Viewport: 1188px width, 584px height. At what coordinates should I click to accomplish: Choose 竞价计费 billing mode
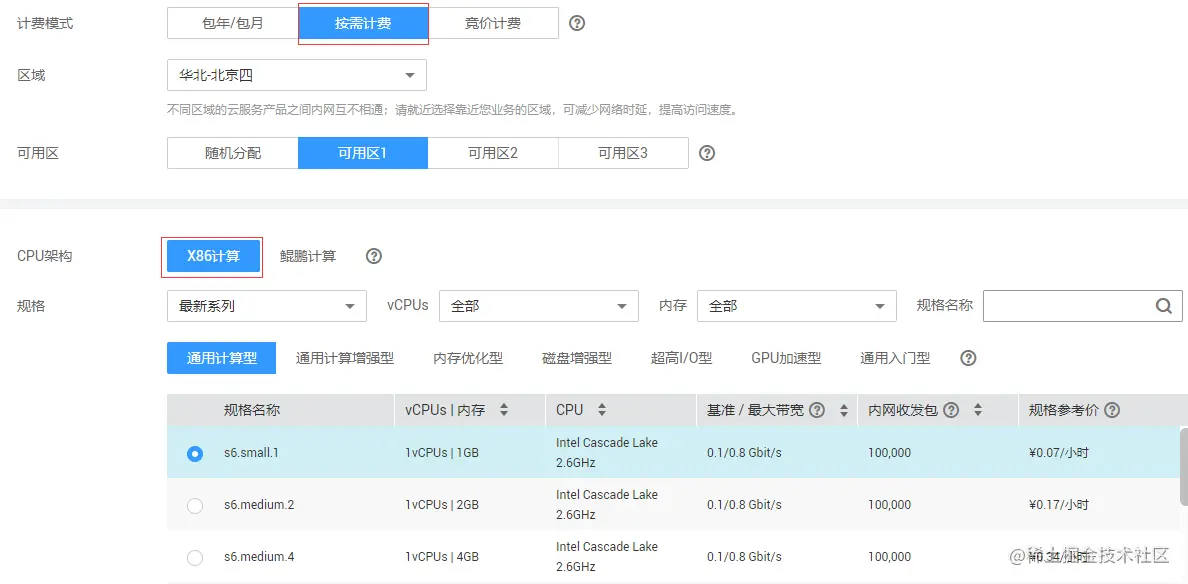click(493, 23)
